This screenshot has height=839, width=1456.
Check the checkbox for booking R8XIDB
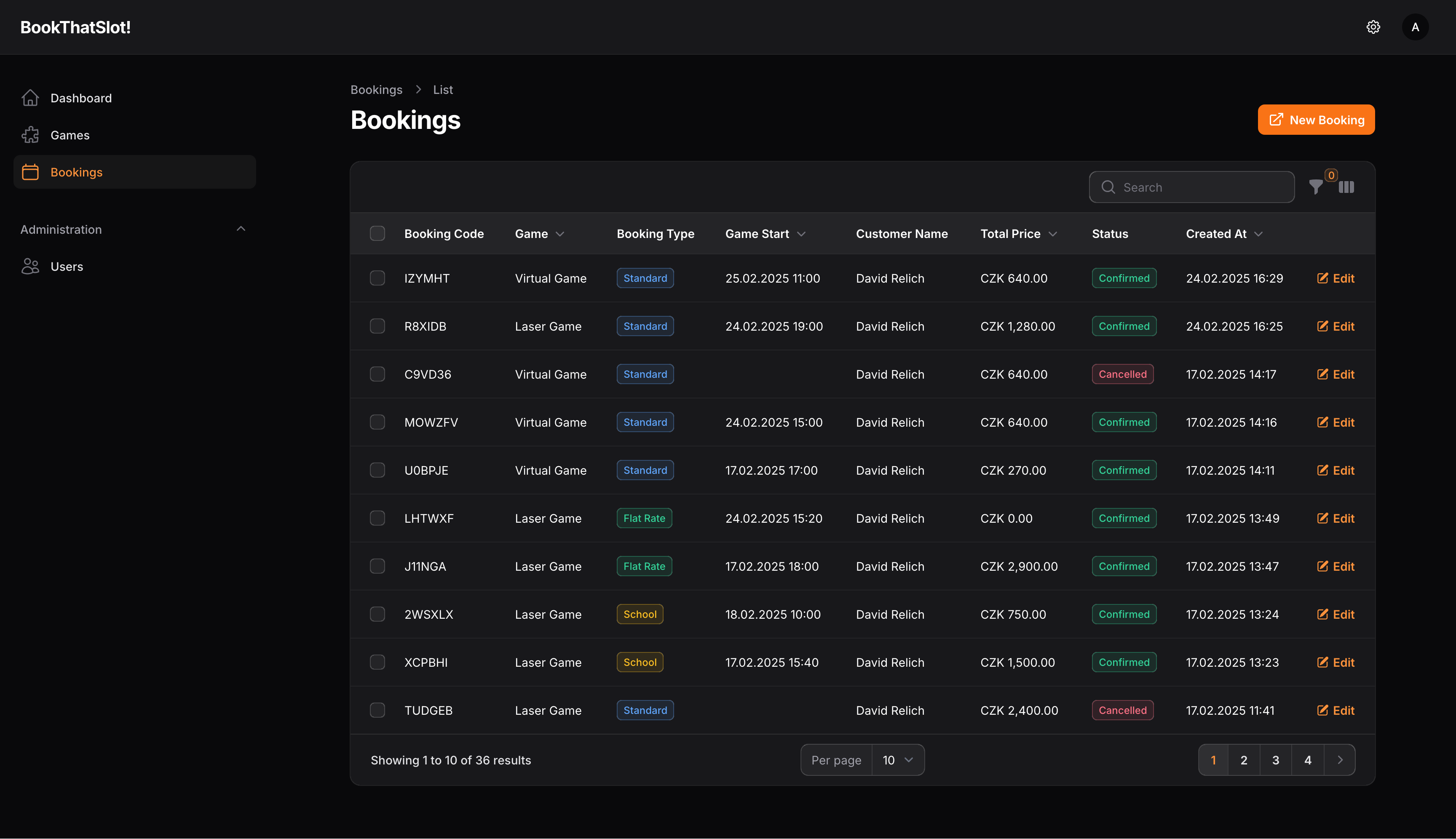377,326
